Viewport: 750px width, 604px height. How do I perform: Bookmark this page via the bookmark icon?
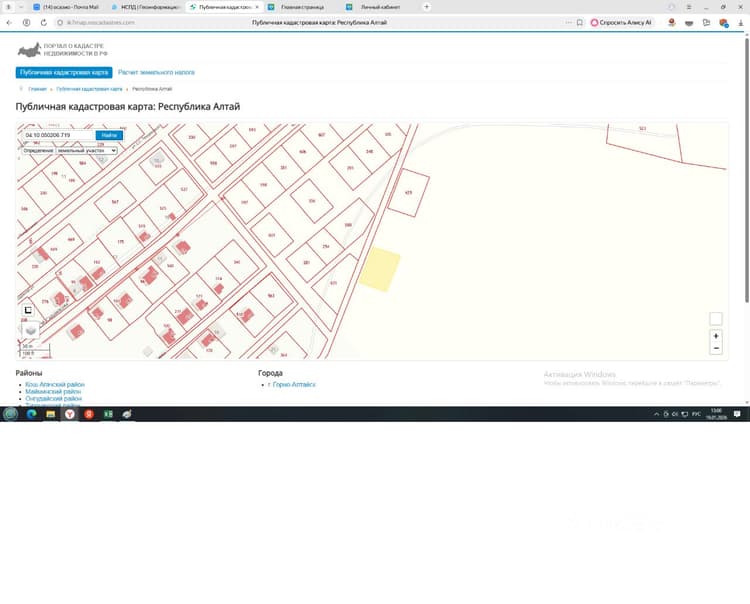pyautogui.click(x=580, y=22)
